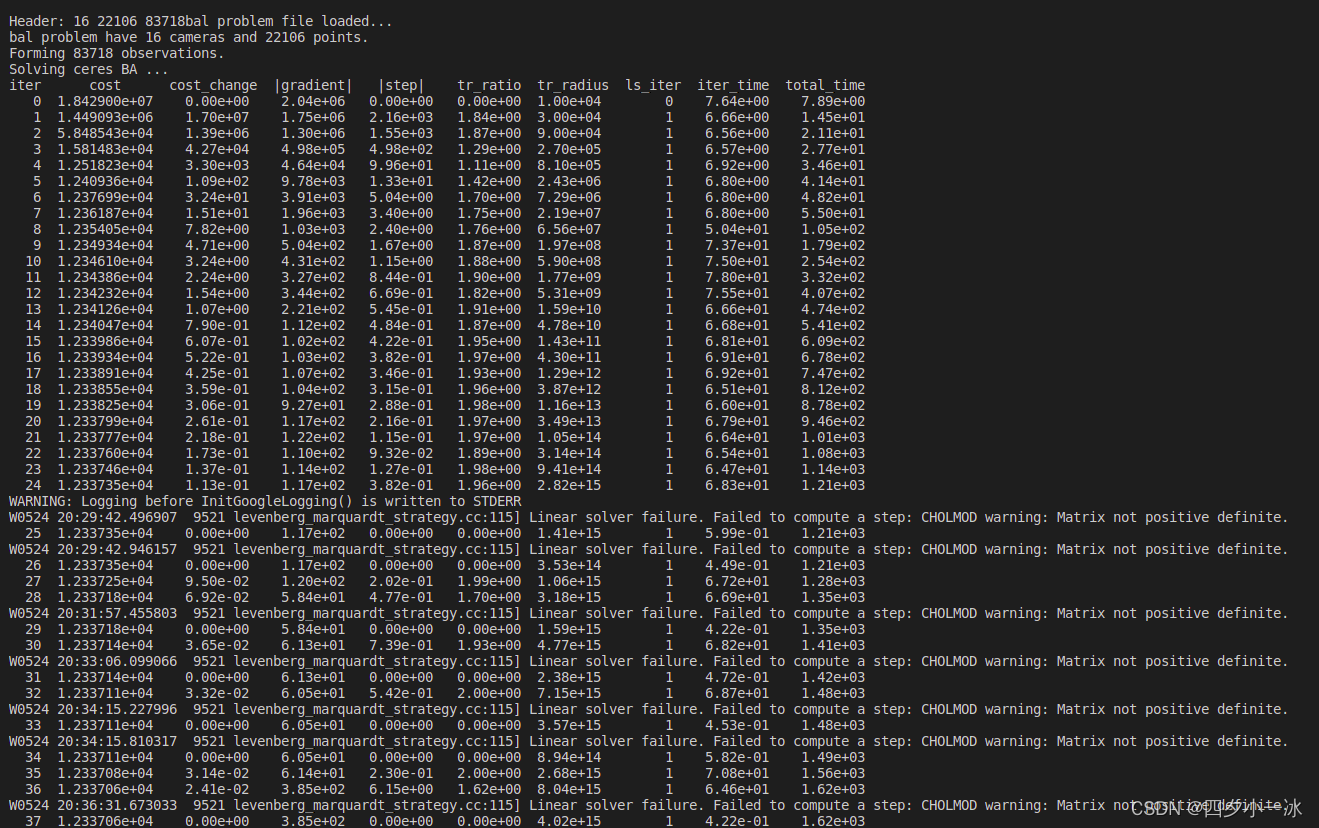The width and height of the screenshot is (1319, 828).
Task: Click iter_time value 5.04e+01
Action: (x=737, y=229)
